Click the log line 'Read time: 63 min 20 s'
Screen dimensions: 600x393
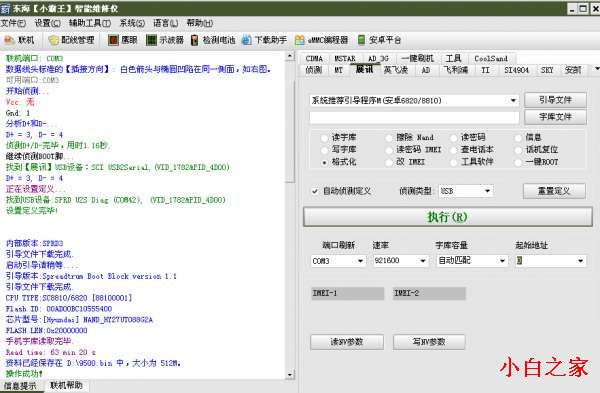click(x=51, y=352)
